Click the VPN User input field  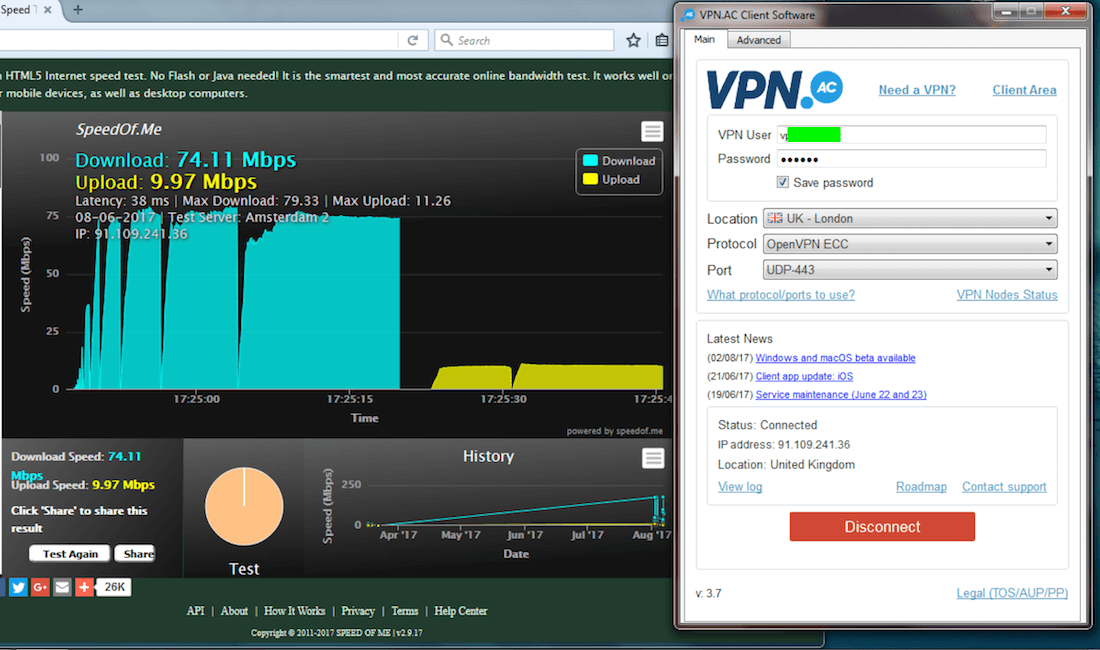[x=911, y=135]
